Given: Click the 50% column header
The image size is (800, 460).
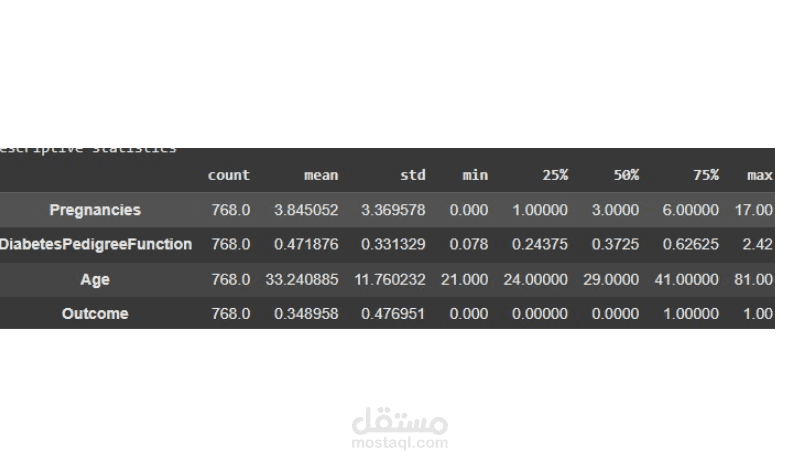Looking at the screenshot, I should click(x=626, y=175).
